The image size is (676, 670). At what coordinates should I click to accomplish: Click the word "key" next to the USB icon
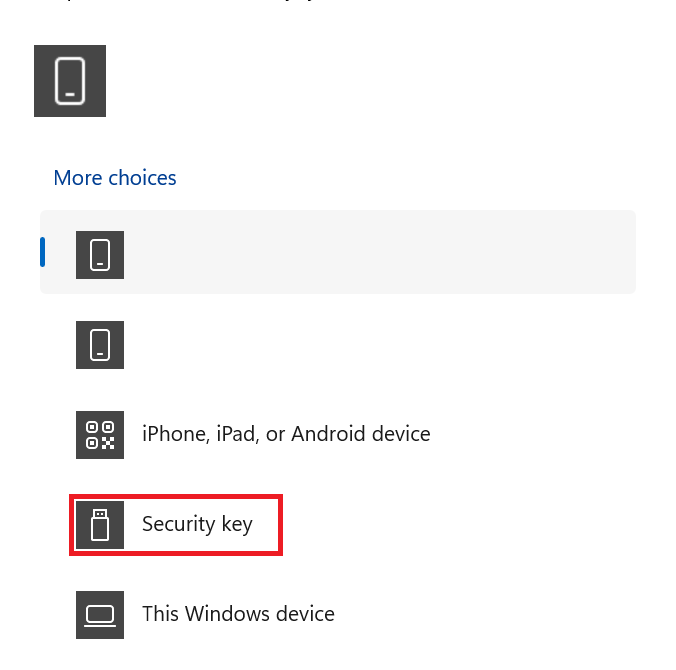coord(237,524)
